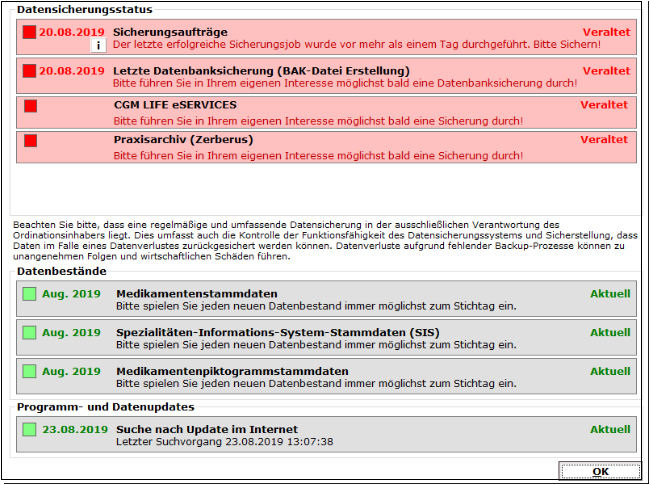Click 'Letzter Suchvorgang 23.08.2019 13:07:38' text
The image size is (650, 485).
point(225,441)
